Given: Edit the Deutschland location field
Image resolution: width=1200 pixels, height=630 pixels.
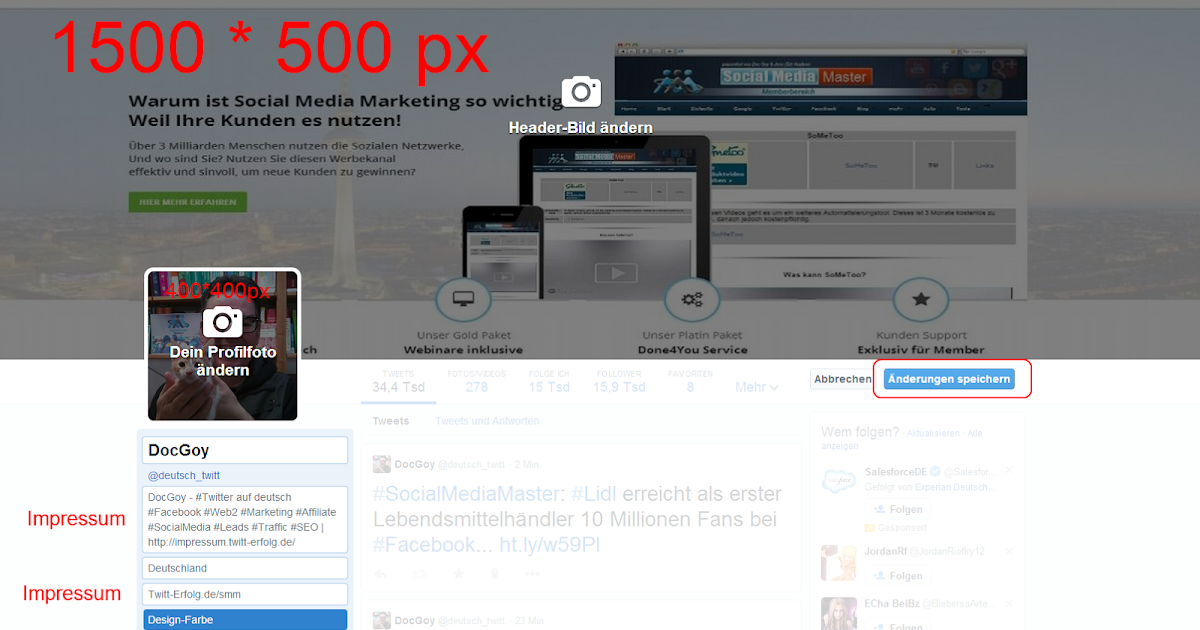Looking at the screenshot, I should point(245,568).
